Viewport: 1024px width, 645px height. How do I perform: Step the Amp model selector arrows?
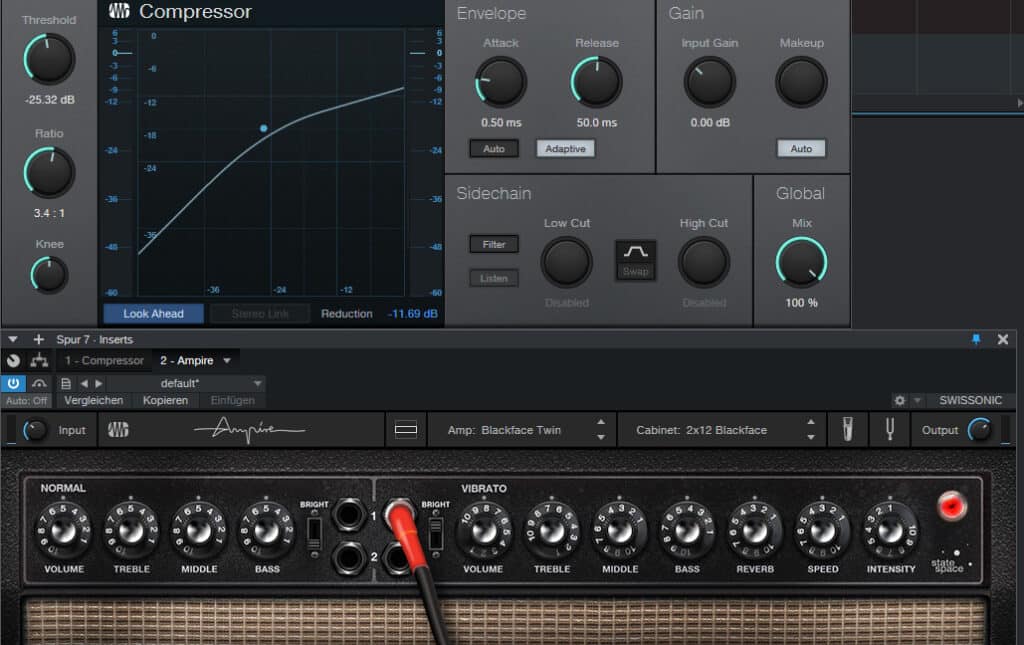point(601,430)
